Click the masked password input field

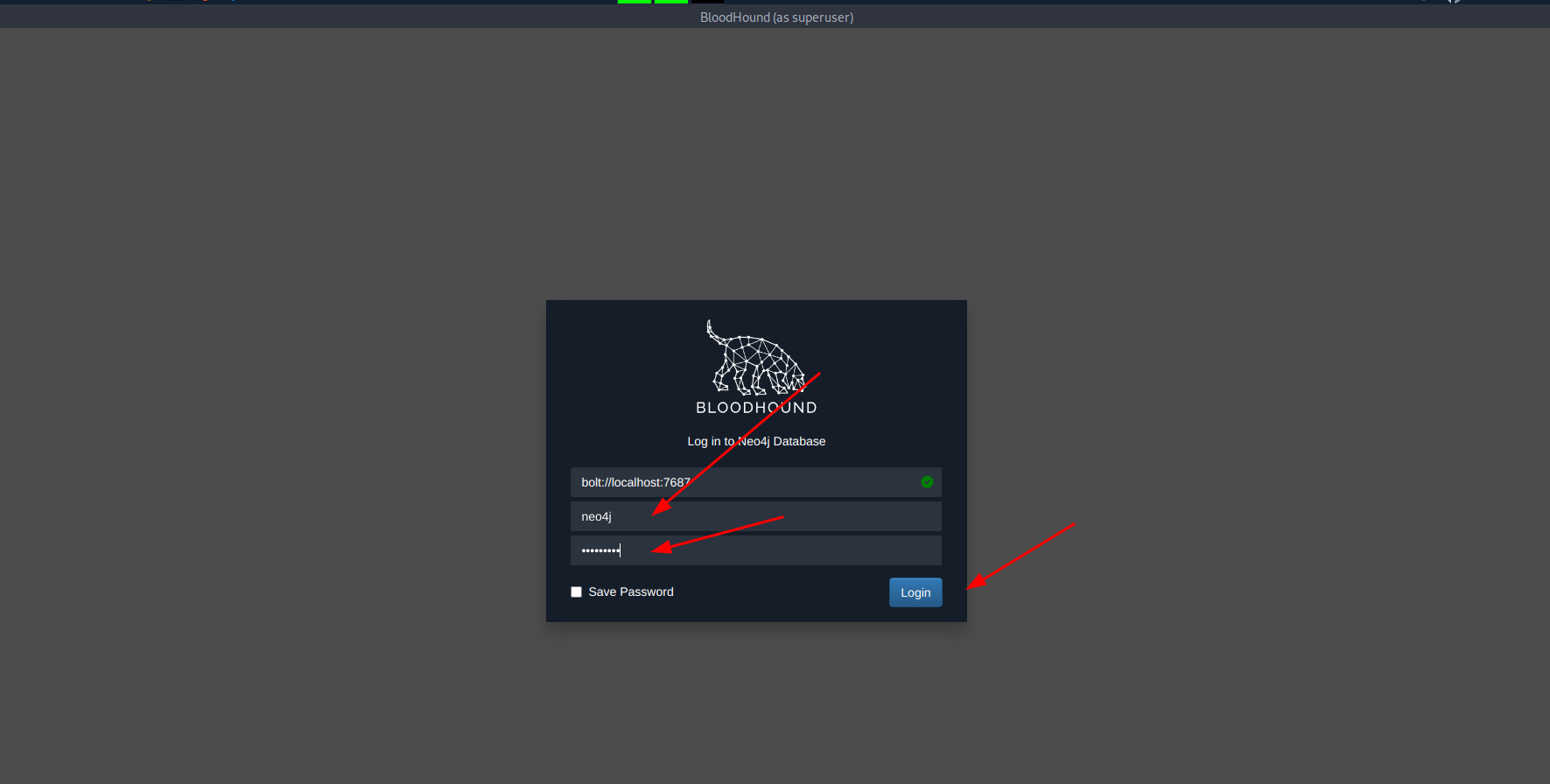tap(744, 550)
